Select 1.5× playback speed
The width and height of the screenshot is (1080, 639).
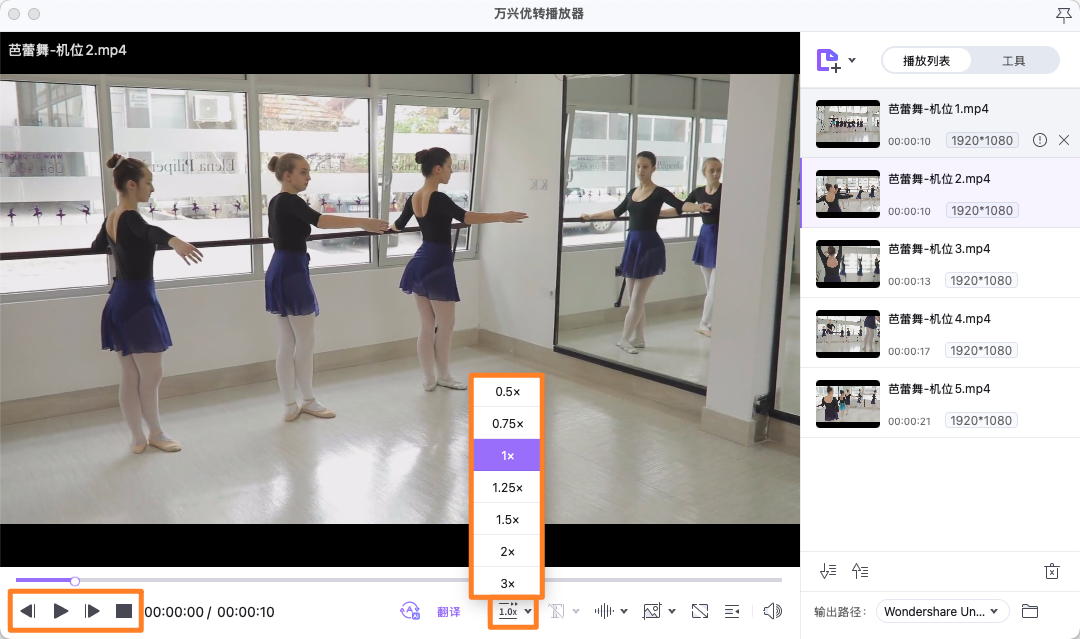point(507,520)
